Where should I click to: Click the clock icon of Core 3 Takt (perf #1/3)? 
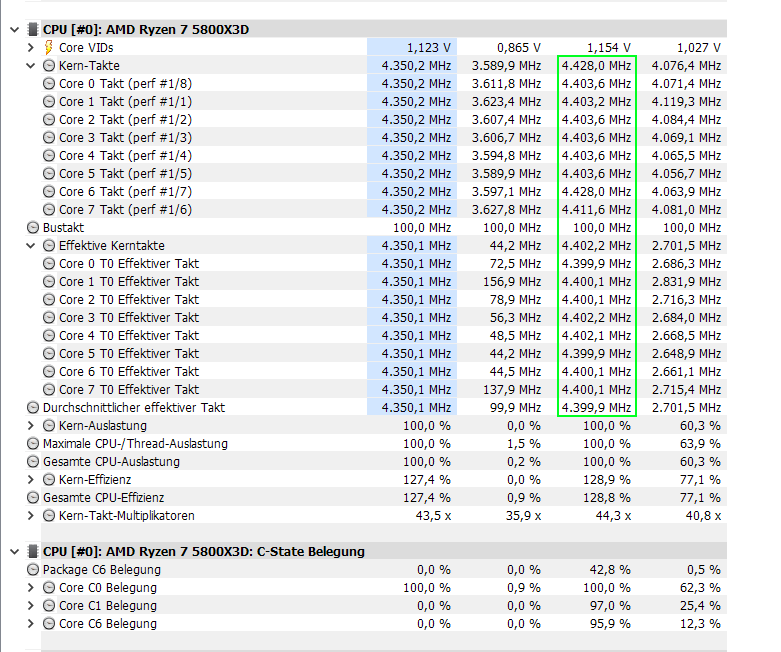pyautogui.click(x=49, y=137)
